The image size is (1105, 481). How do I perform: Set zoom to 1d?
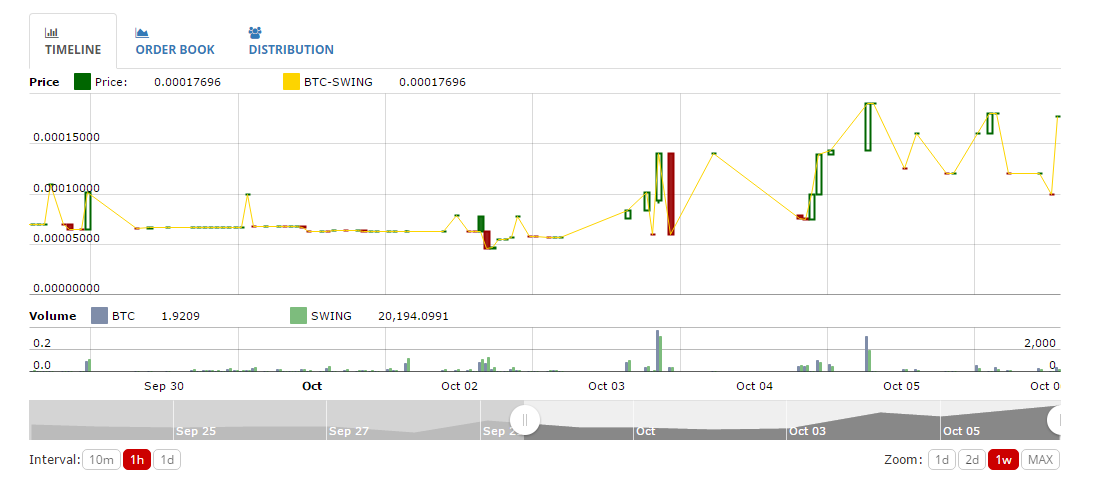942,460
